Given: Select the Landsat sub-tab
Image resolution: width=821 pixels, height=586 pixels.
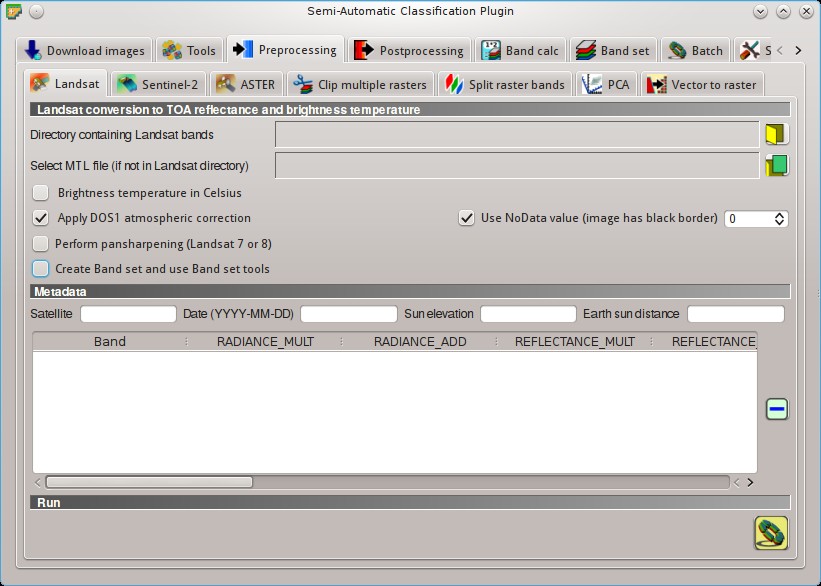Looking at the screenshot, I should [65, 83].
